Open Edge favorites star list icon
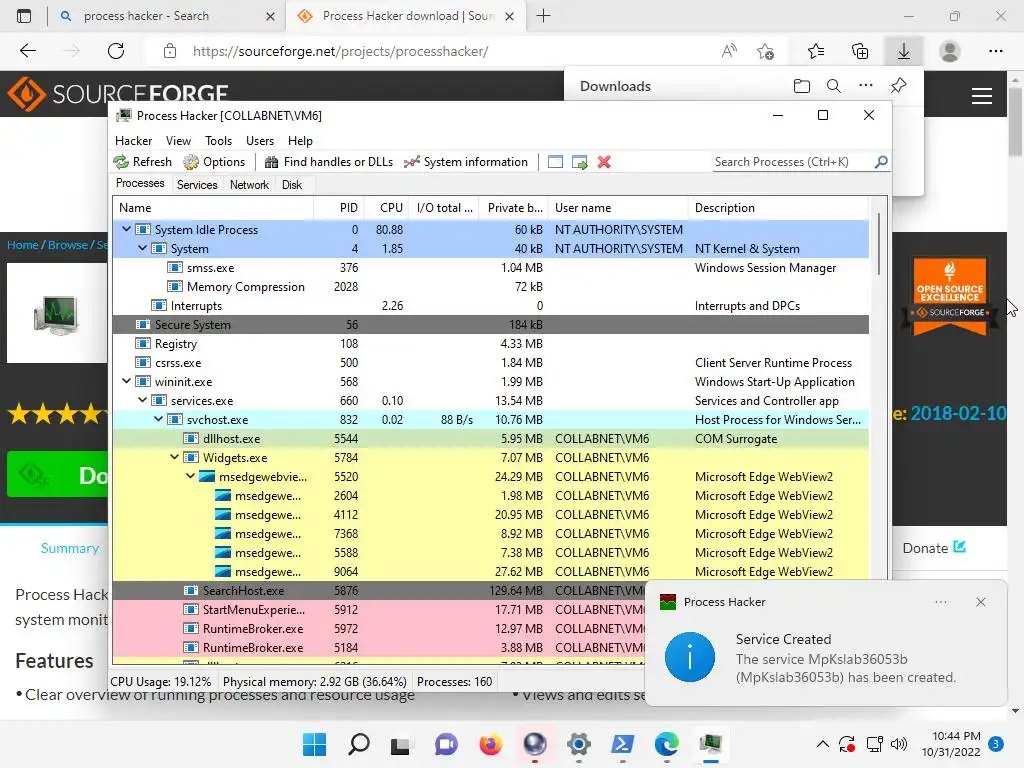This screenshot has height=768, width=1024. [816, 51]
